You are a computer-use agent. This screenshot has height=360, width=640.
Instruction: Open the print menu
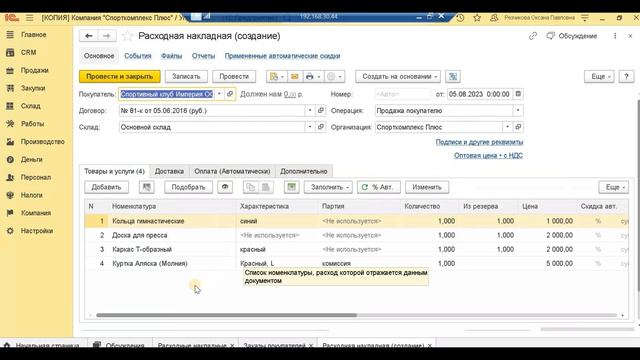tap(313, 76)
